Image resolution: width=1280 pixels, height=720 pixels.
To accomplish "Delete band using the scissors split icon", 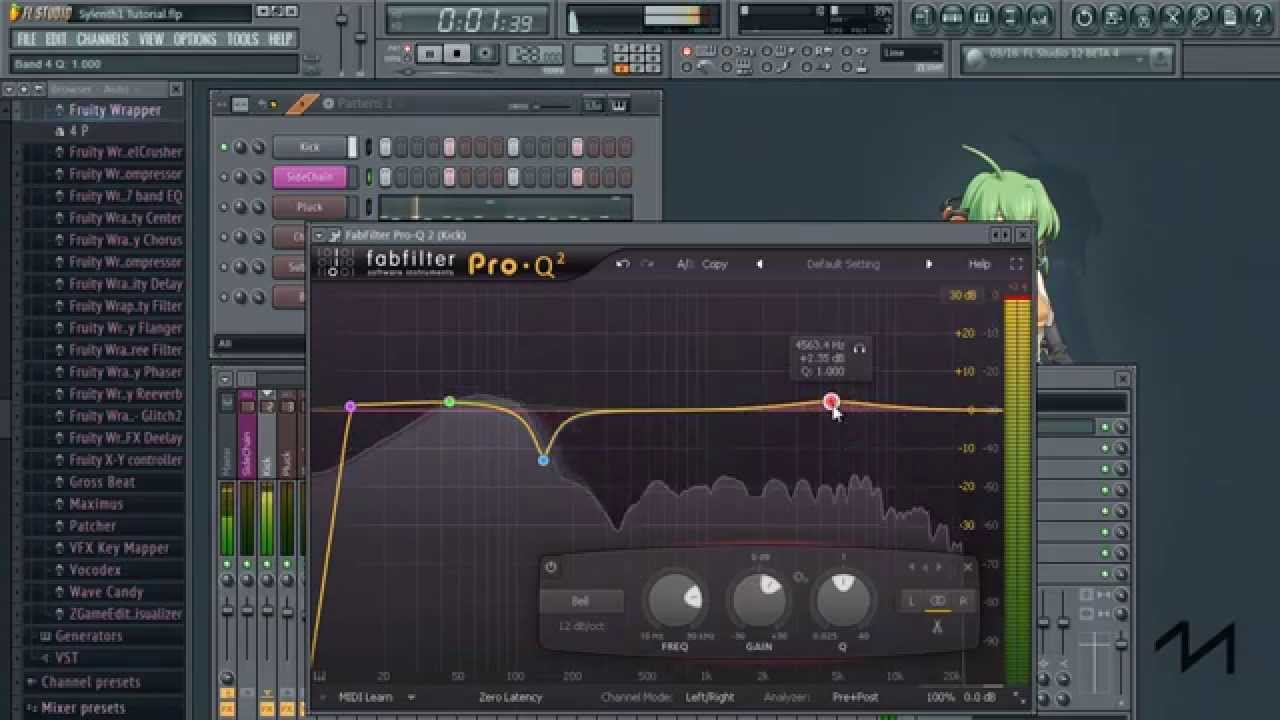I will click(x=937, y=627).
